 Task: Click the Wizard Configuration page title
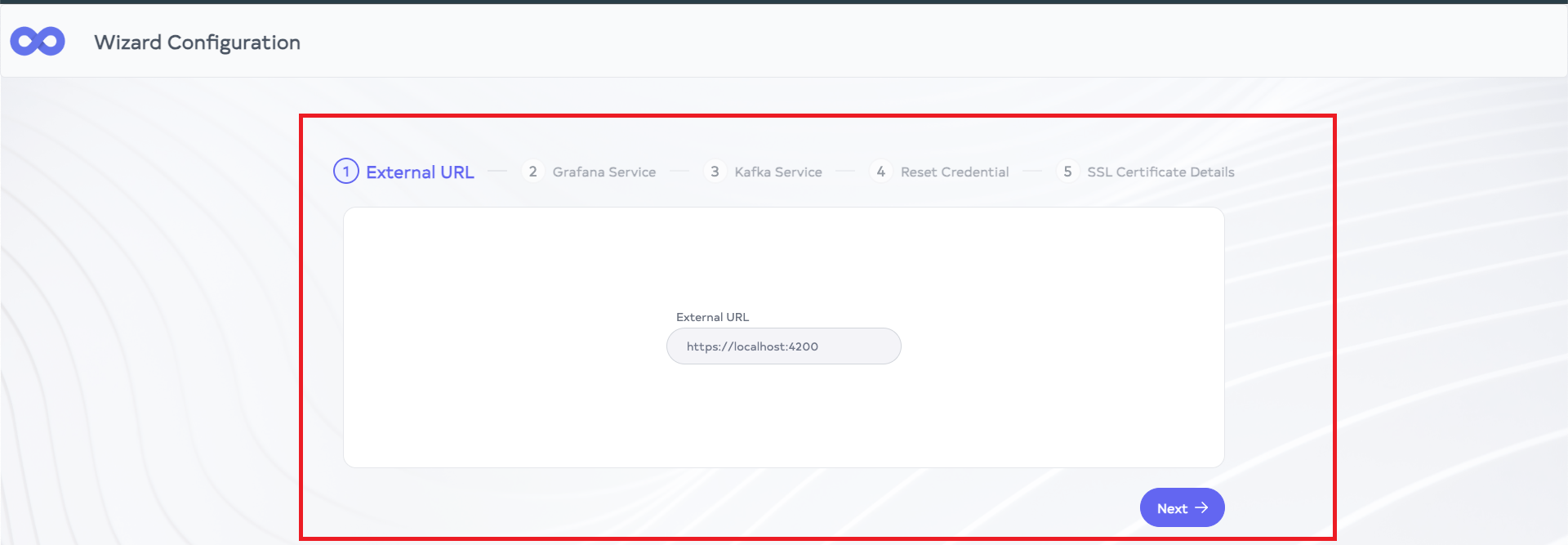click(197, 42)
